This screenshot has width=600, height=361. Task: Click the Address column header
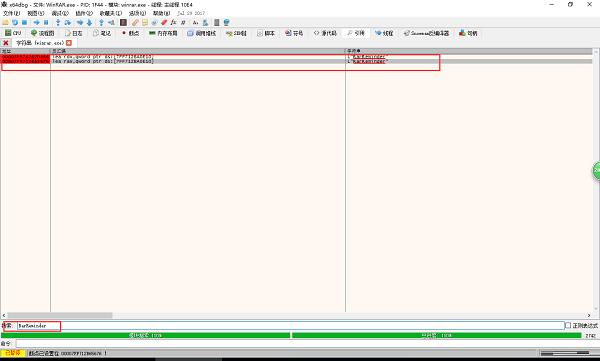pyautogui.click(x=25, y=51)
